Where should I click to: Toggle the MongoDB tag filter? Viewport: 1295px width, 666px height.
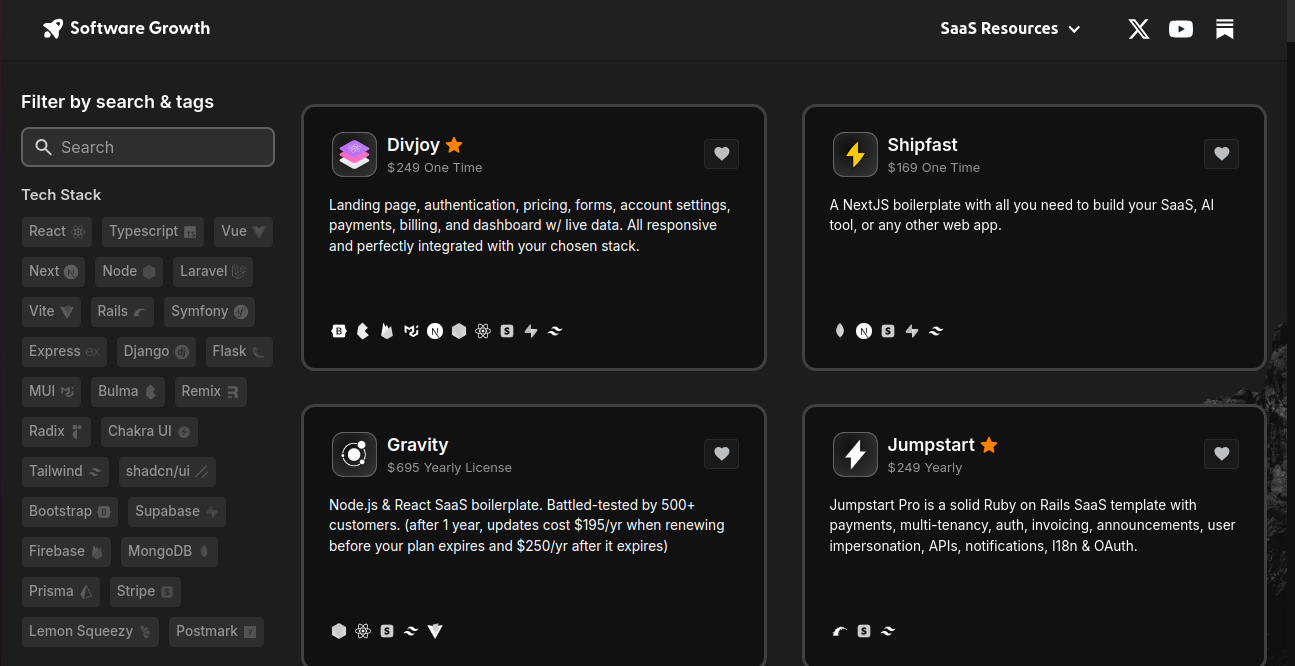[169, 551]
